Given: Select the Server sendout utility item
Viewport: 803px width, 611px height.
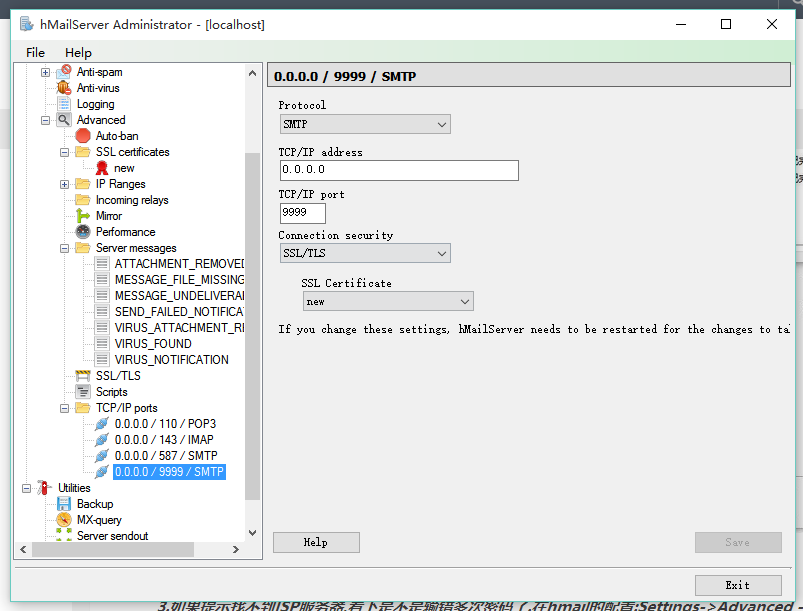Looking at the screenshot, I should (112, 536).
